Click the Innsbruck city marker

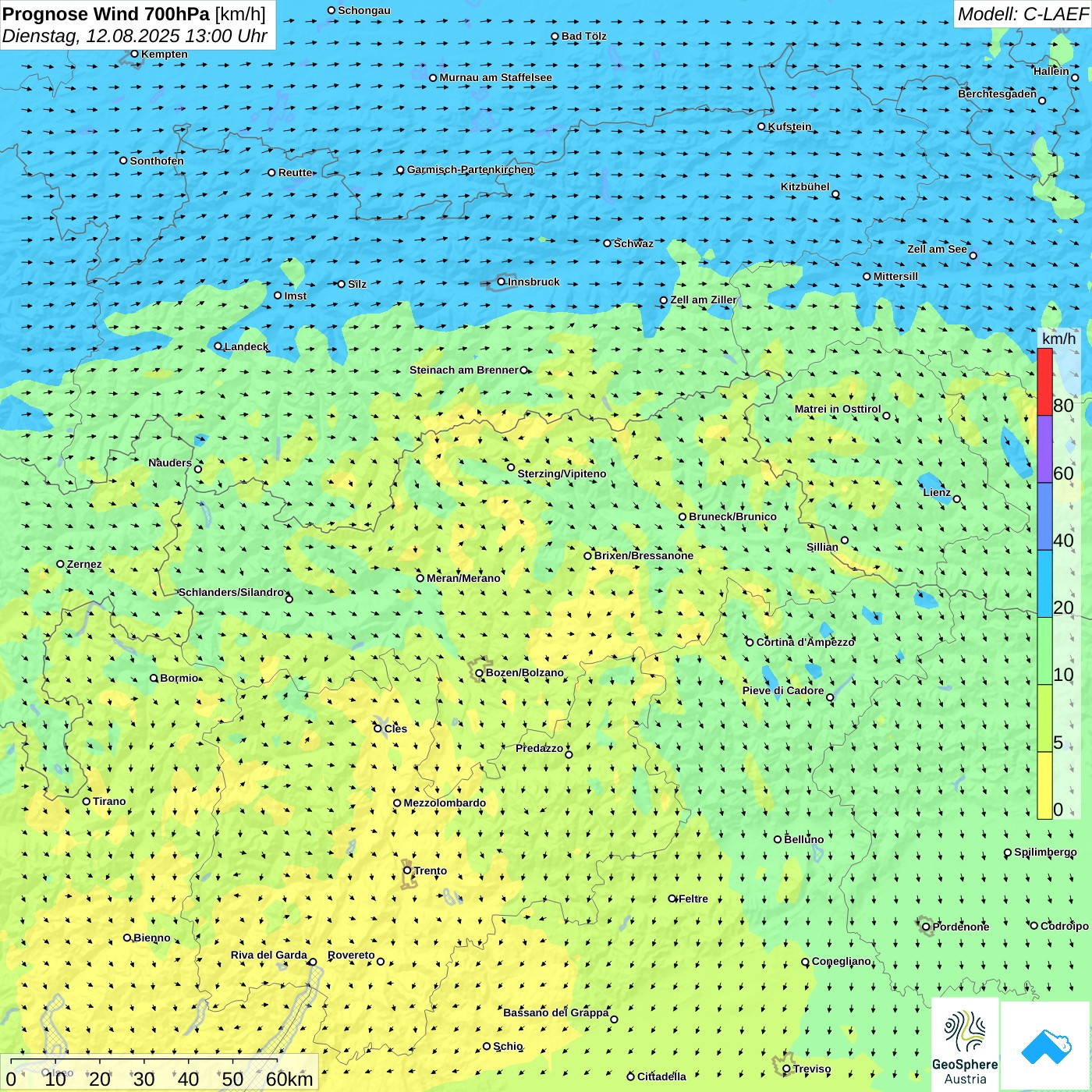click(x=502, y=282)
